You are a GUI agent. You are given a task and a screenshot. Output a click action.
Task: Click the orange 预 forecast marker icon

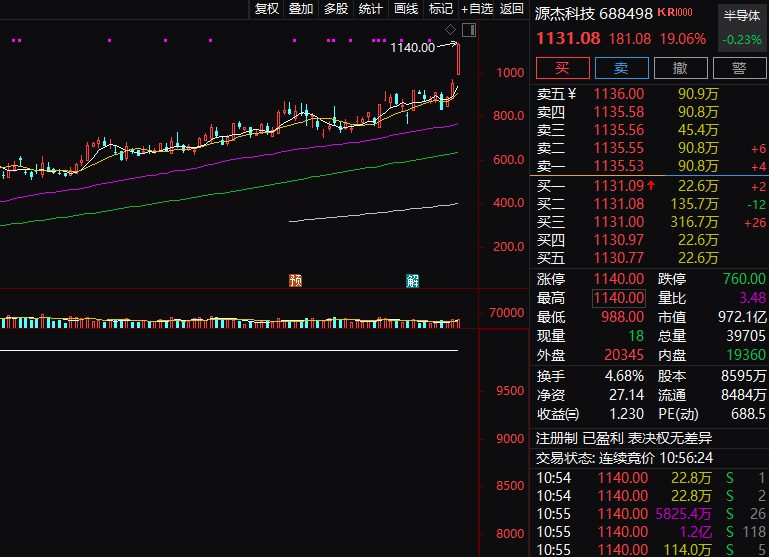click(x=295, y=281)
